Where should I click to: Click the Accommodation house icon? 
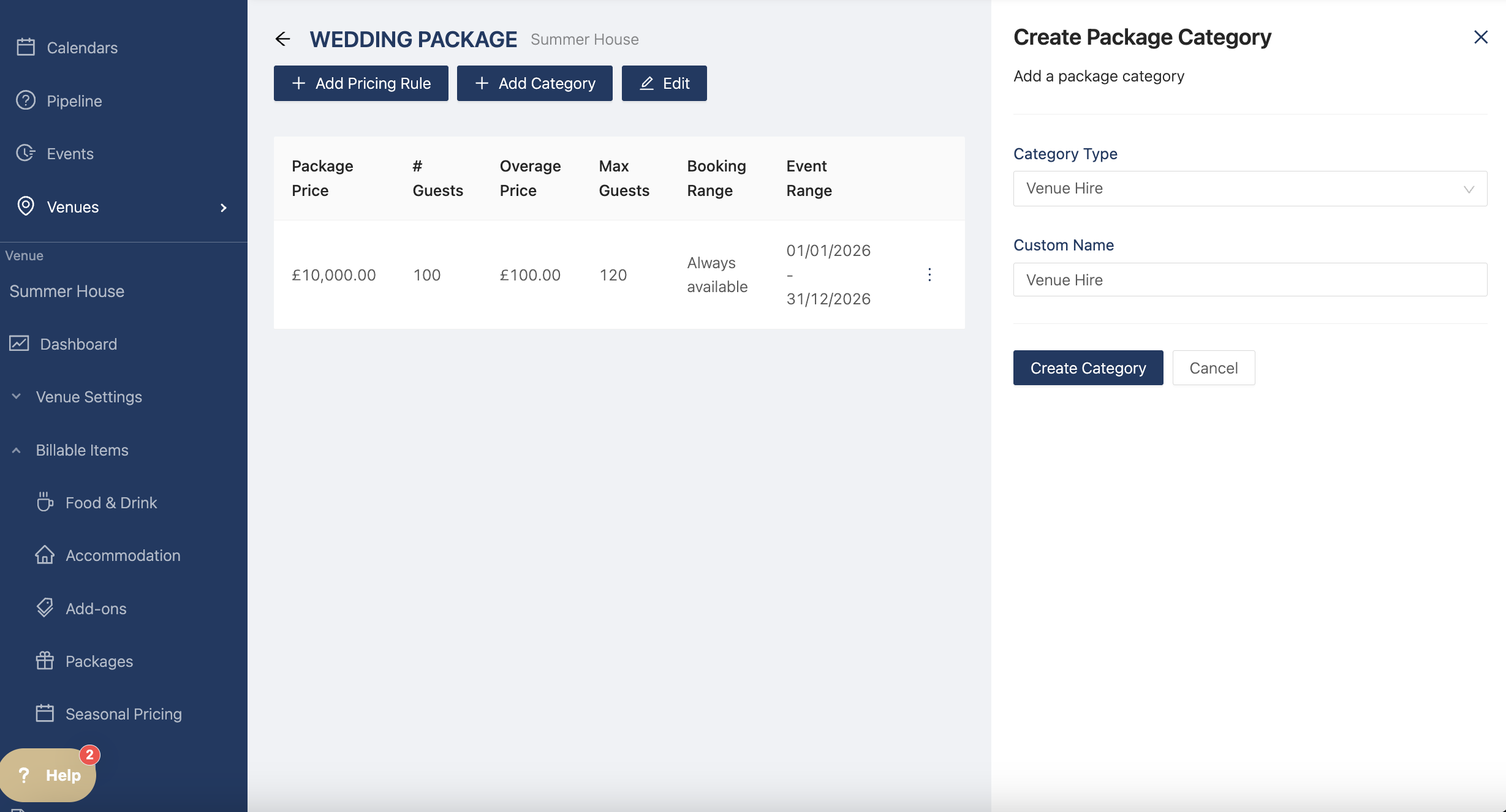click(x=45, y=555)
